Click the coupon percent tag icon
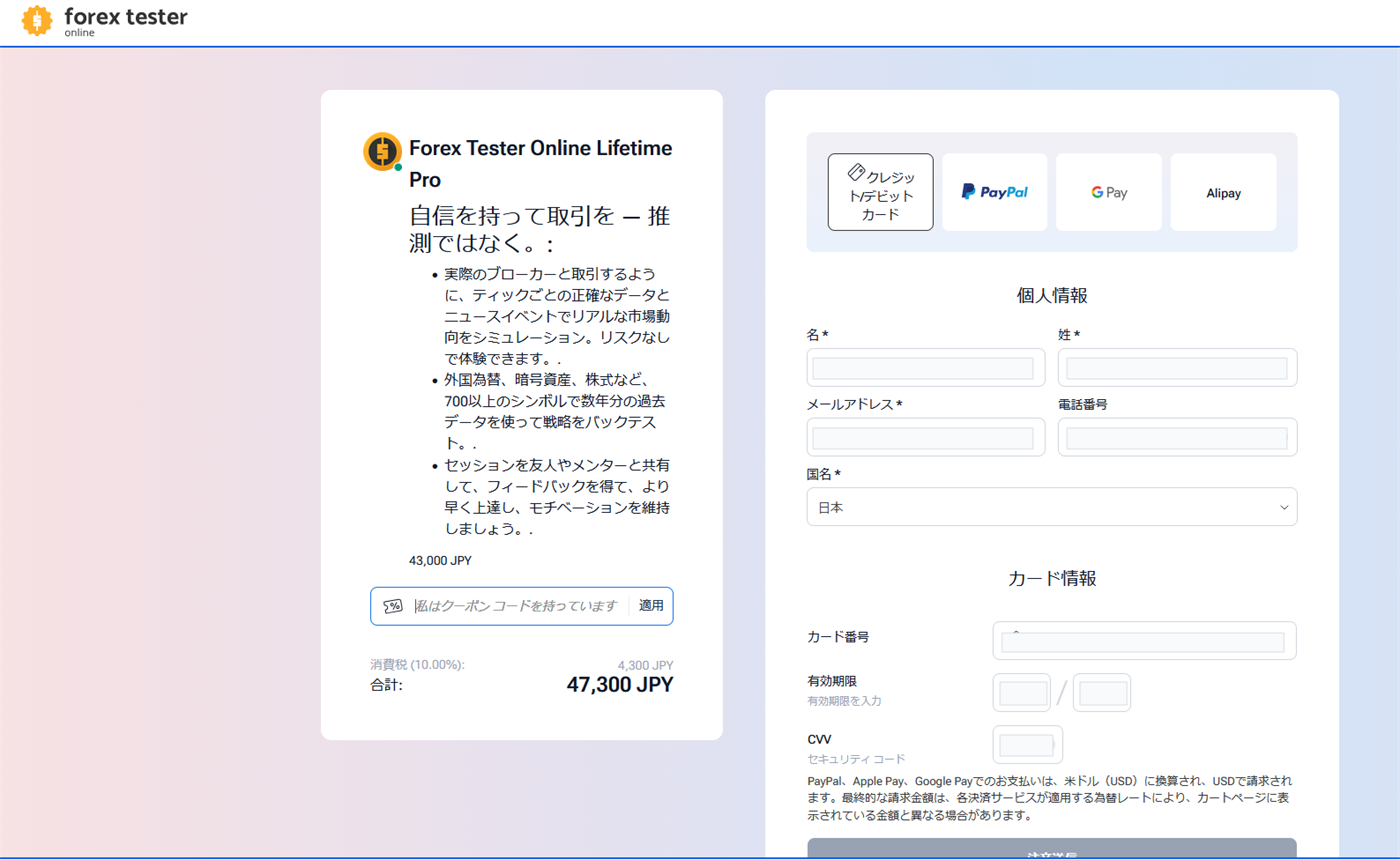 tap(393, 606)
